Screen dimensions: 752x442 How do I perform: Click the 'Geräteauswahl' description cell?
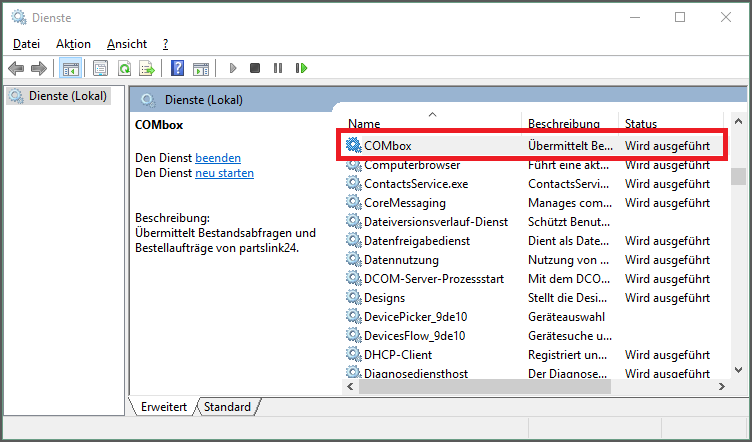pyautogui.click(x=566, y=317)
